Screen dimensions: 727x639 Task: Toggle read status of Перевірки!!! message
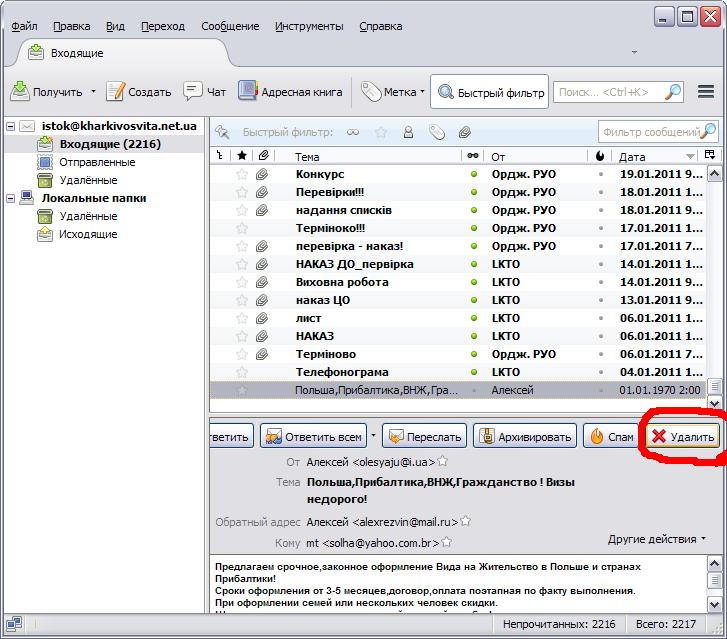pos(474,192)
